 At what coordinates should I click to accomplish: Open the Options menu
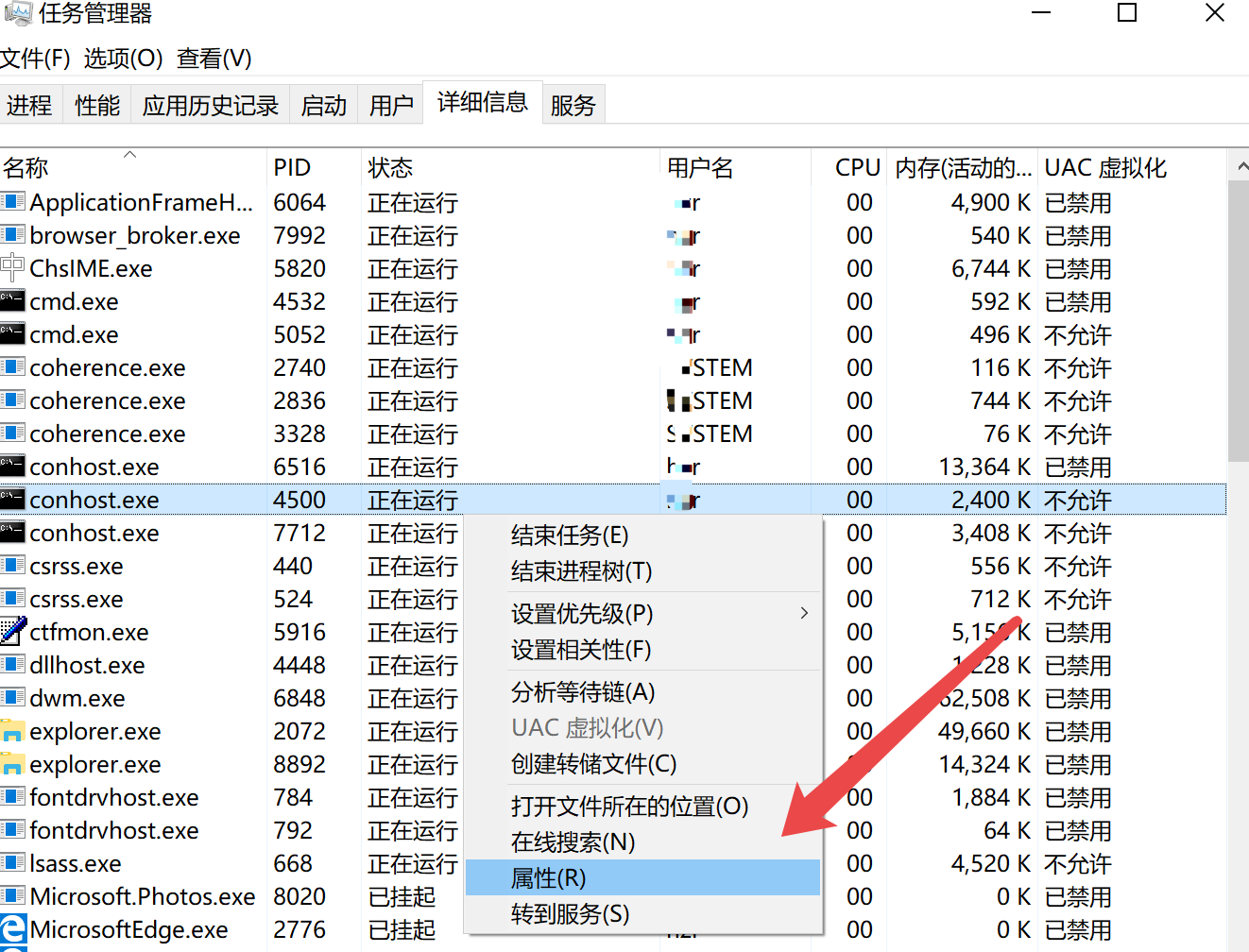[x=123, y=59]
